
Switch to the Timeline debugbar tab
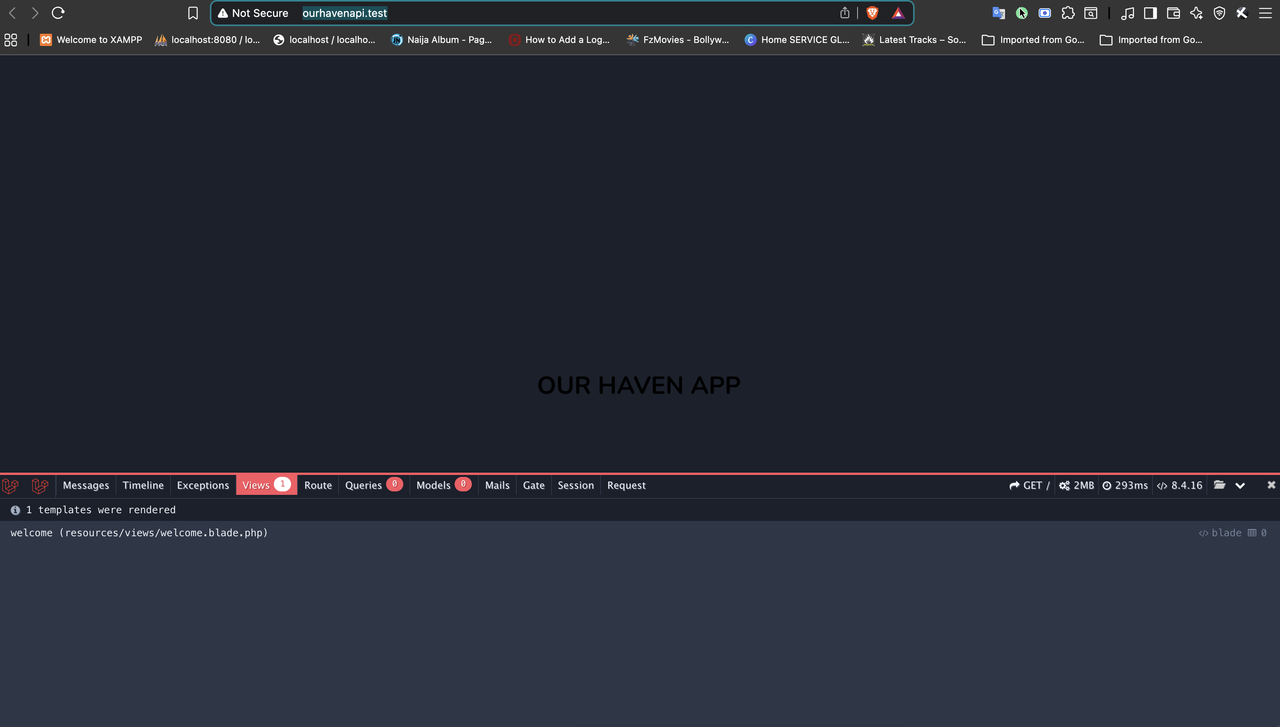143,486
